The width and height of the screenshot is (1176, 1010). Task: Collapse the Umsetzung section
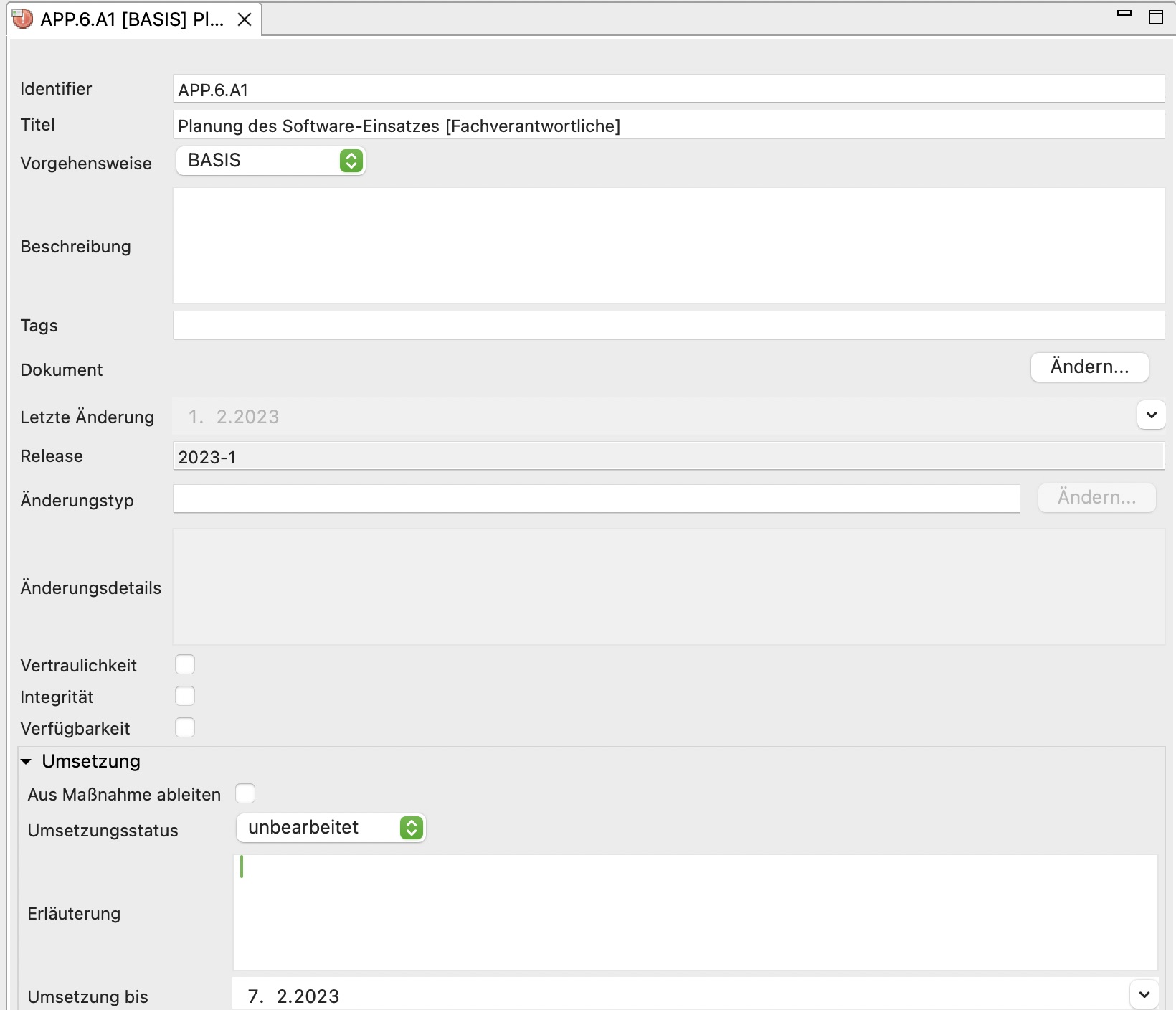(x=27, y=762)
